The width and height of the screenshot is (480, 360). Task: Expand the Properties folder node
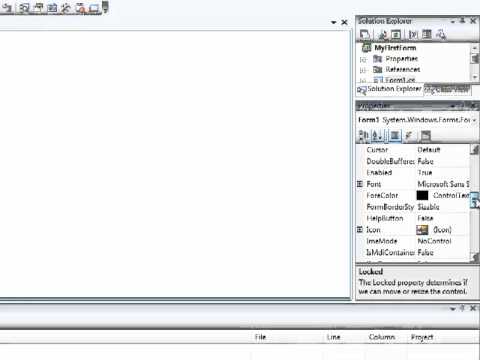coord(363,60)
